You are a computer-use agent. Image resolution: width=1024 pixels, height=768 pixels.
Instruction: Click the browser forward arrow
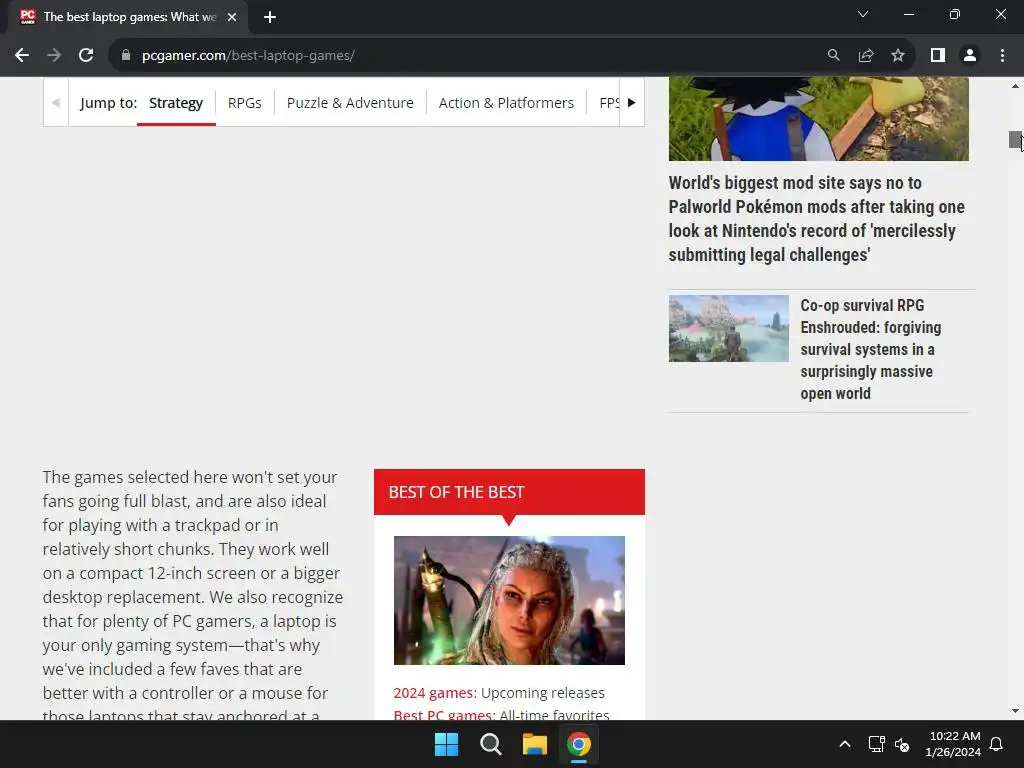[54, 56]
